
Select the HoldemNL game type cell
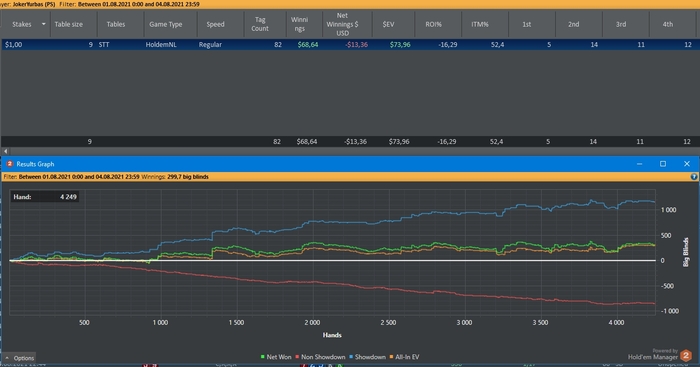tap(161, 45)
